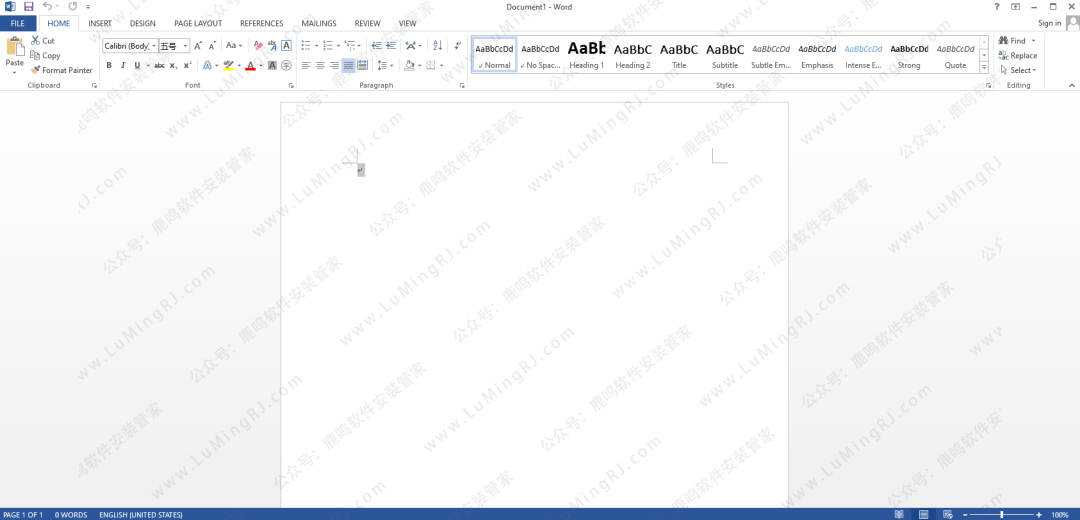The height and width of the screenshot is (520, 1080).
Task: Click the Grow Font icon
Action: pyautogui.click(x=198, y=46)
